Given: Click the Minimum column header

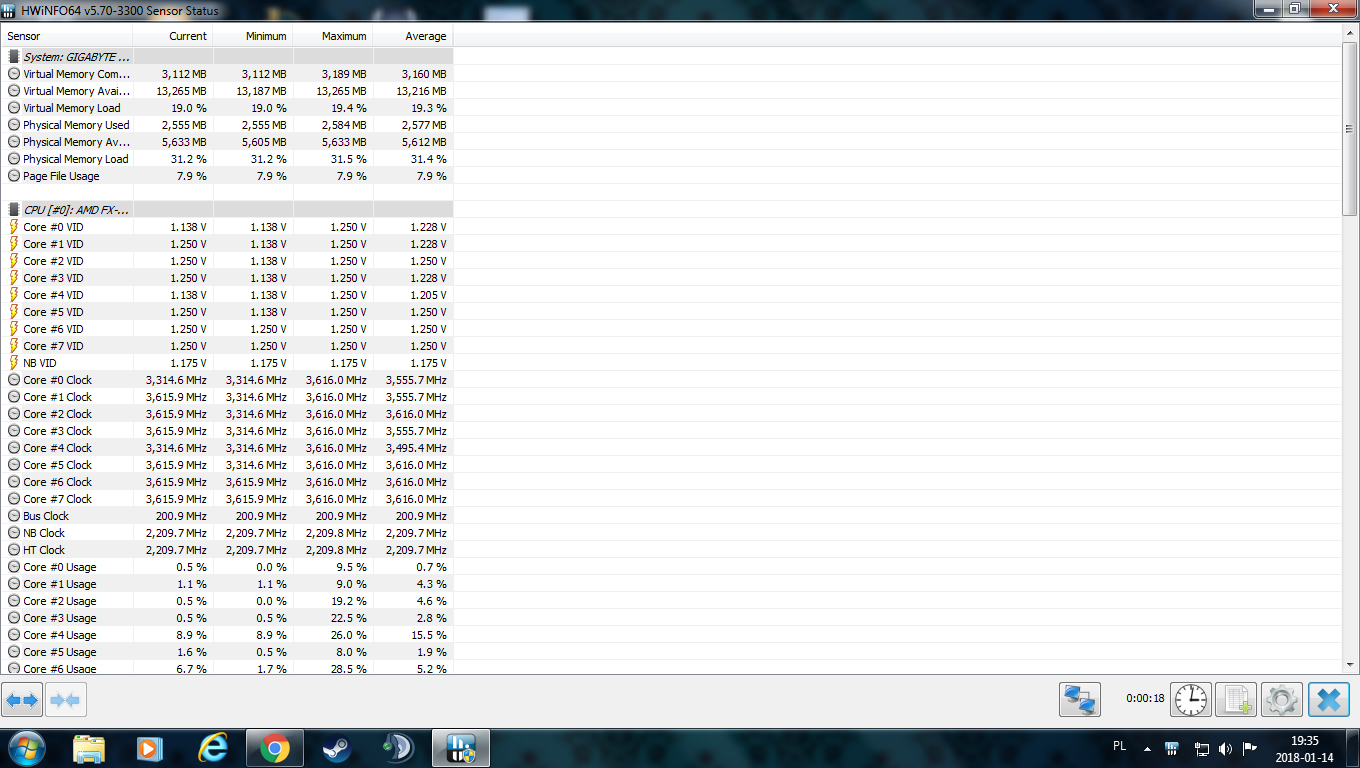Looking at the screenshot, I should click(x=253, y=36).
